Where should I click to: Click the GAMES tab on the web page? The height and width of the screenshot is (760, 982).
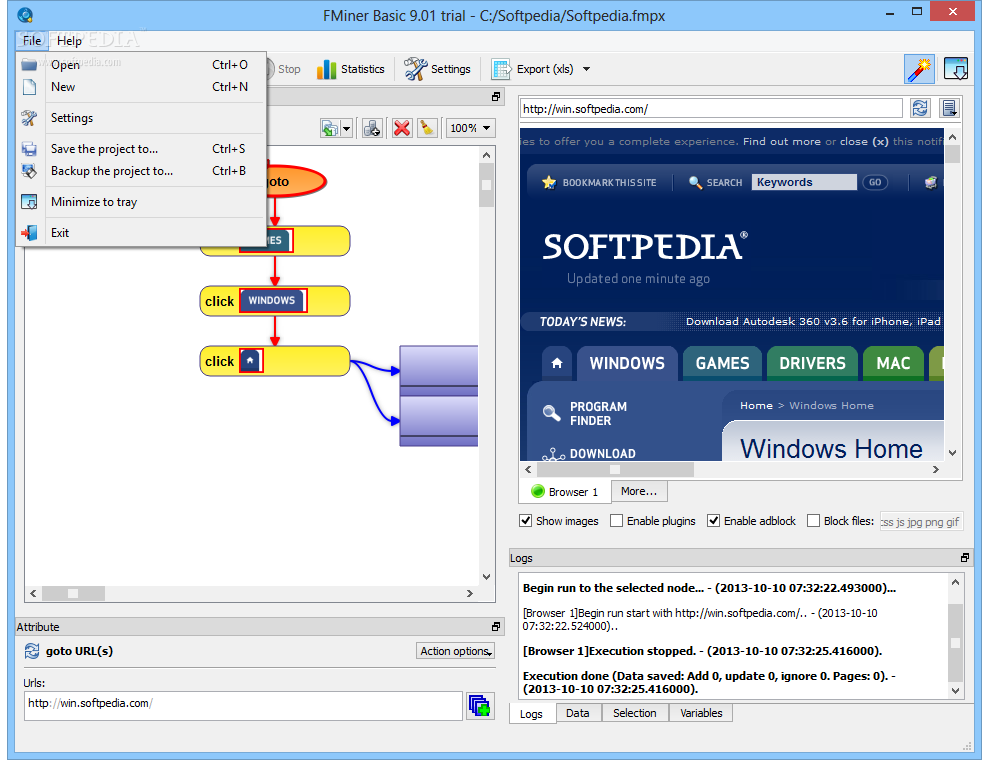coord(722,363)
